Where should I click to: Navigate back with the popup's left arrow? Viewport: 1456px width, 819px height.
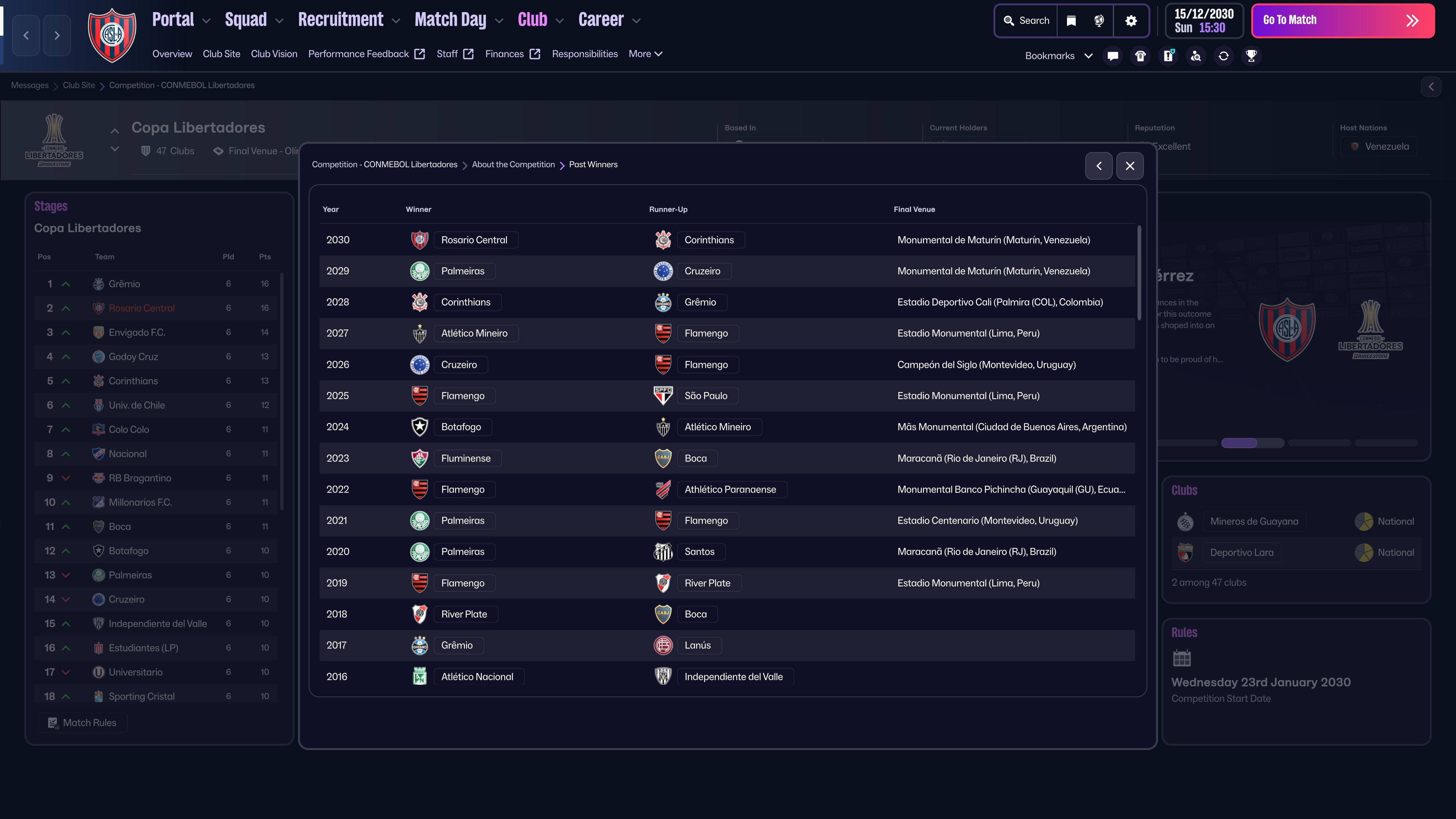pyautogui.click(x=1098, y=166)
